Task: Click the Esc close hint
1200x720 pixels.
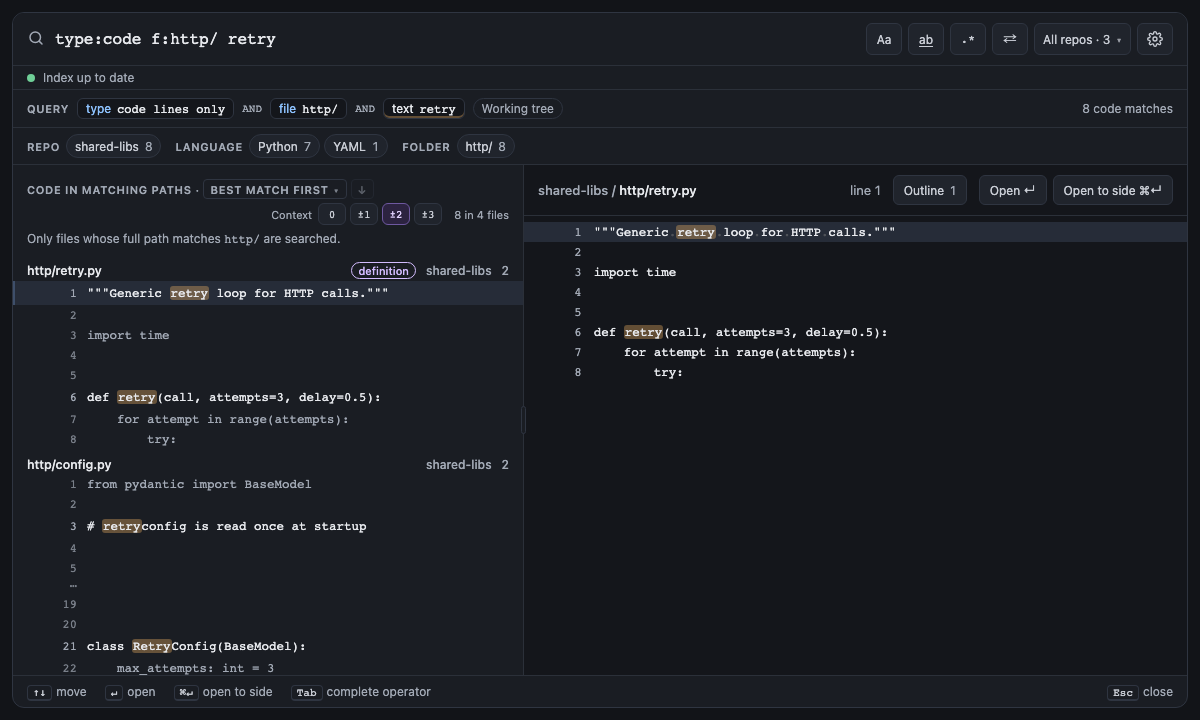Action: click(1140, 692)
